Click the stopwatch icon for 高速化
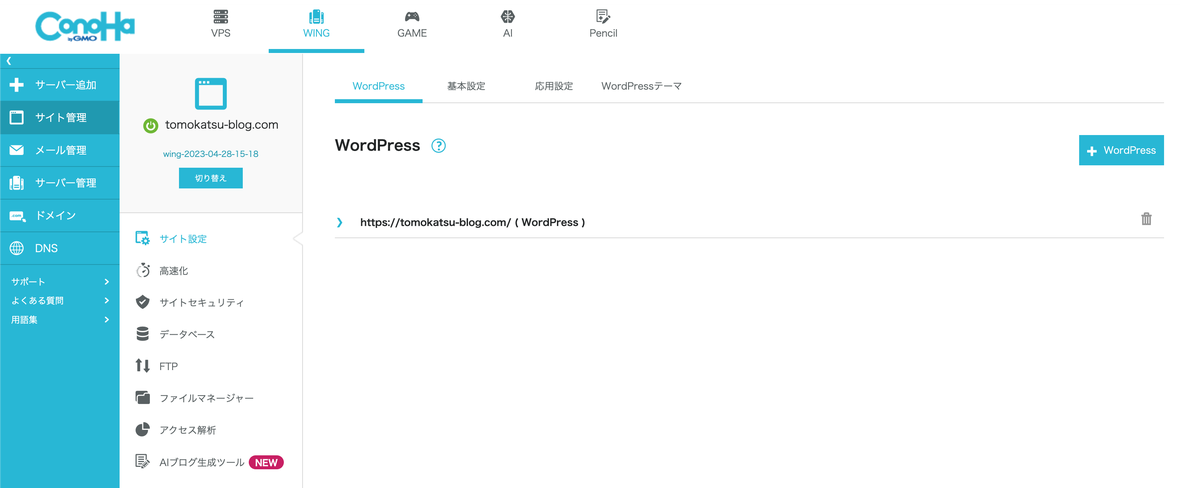Screen dimensions: 1180x488 click(x=142, y=270)
